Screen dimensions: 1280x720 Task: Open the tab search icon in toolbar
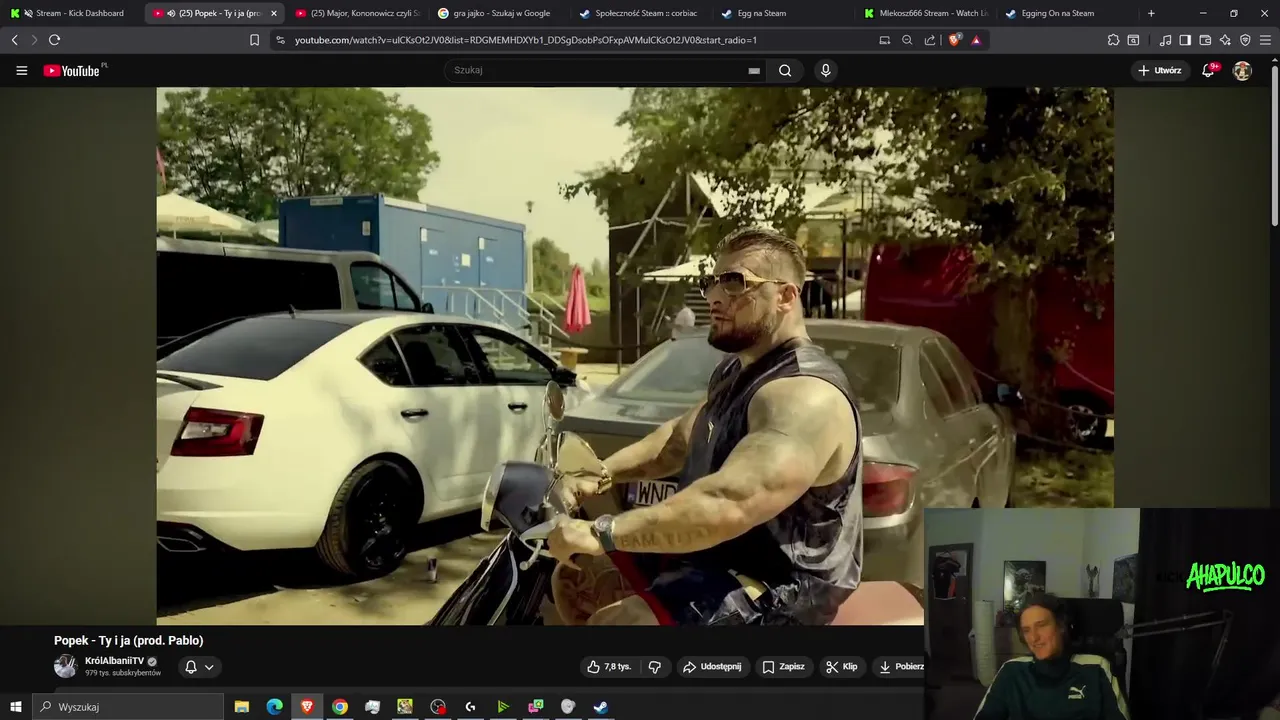tap(1133, 40)
